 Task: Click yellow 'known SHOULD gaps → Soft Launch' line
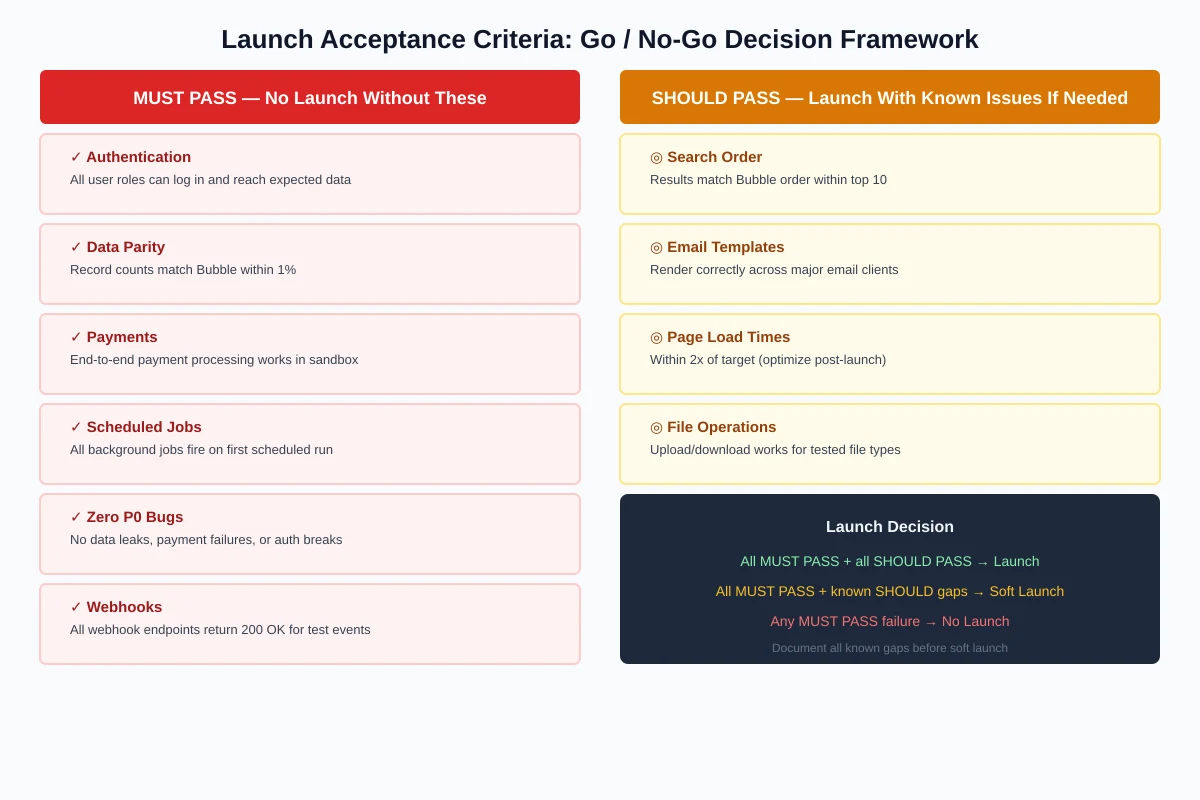(890, 592)
